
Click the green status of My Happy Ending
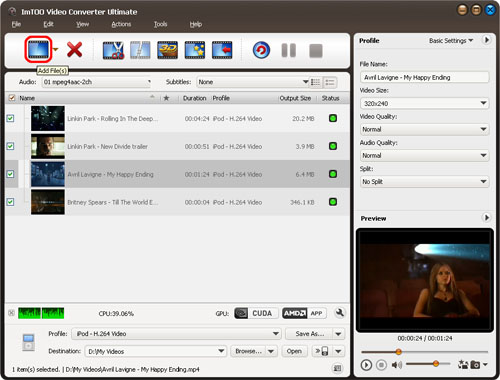click(x=333, y=174)
